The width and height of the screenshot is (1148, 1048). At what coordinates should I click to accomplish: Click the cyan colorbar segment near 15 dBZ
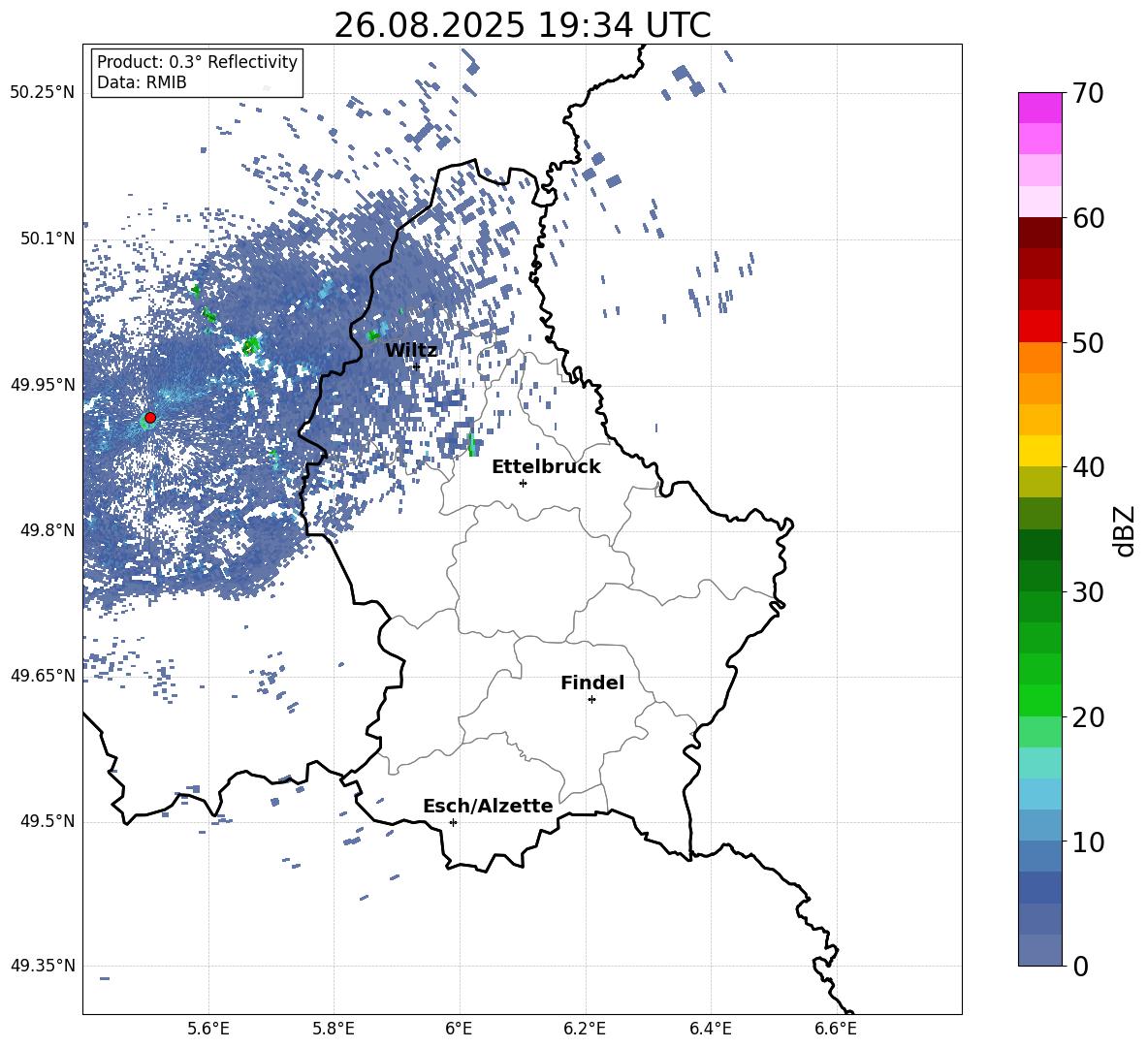tap(1039, 763)
